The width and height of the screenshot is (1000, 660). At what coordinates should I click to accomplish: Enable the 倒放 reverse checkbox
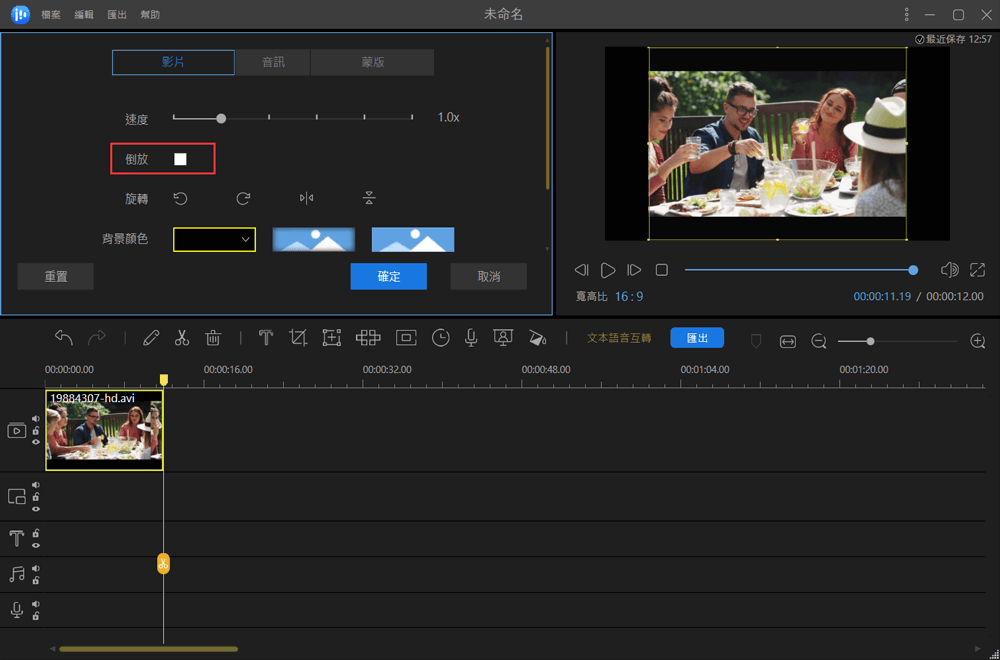(180, 159)
